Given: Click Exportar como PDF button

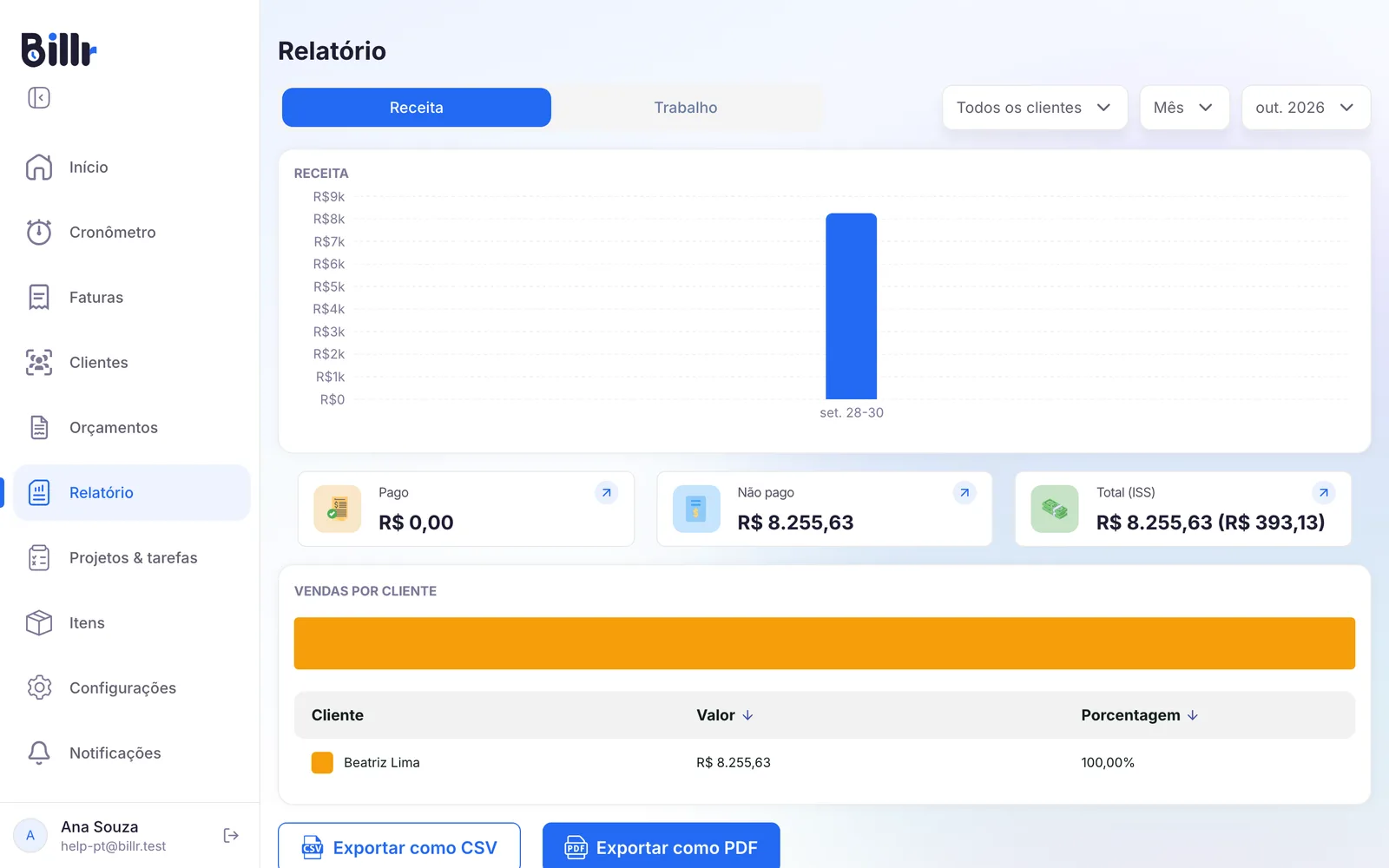Looking at the screenshot, I should coord(662,846).
